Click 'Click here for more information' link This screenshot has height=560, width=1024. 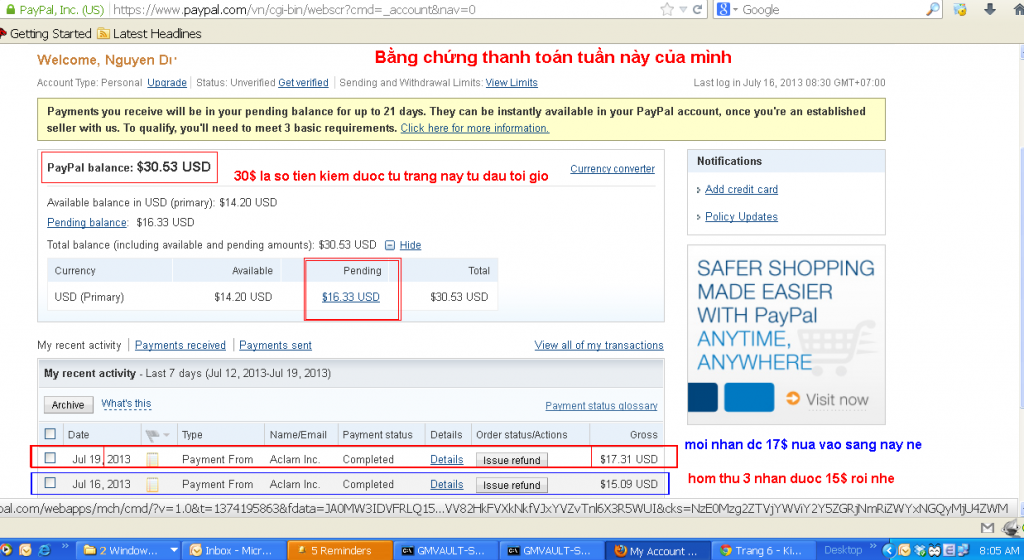475,129
